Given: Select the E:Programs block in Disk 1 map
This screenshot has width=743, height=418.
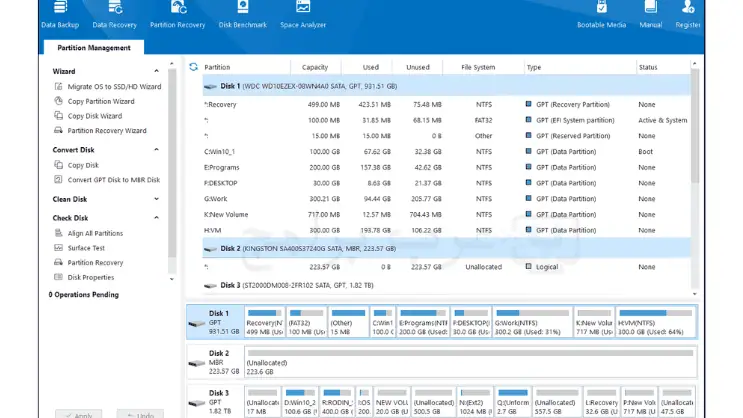Looking at the screenshot, I should 423,322.
